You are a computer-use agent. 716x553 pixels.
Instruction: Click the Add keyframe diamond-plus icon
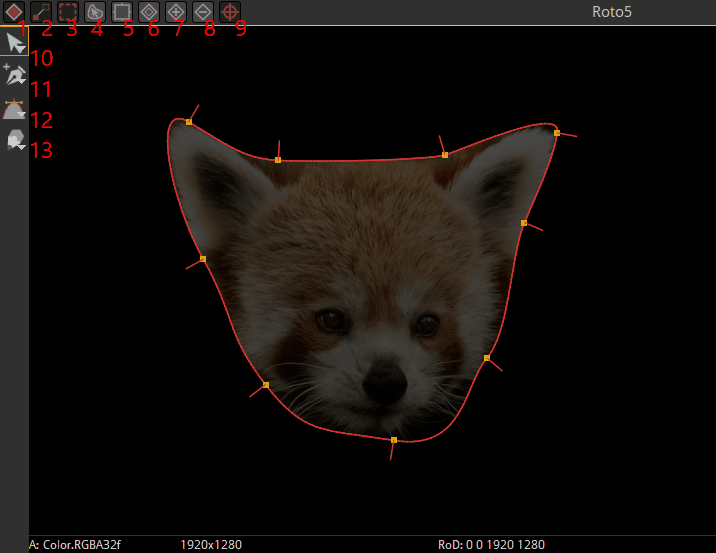[x=176, y=12]
